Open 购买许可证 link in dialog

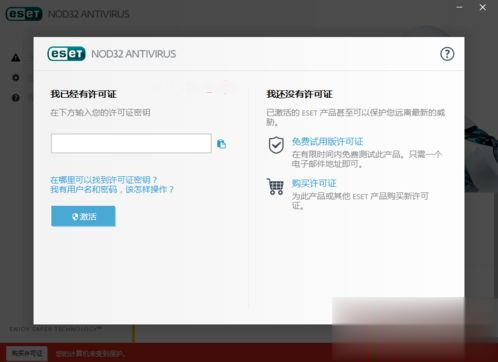click(314, 183)
